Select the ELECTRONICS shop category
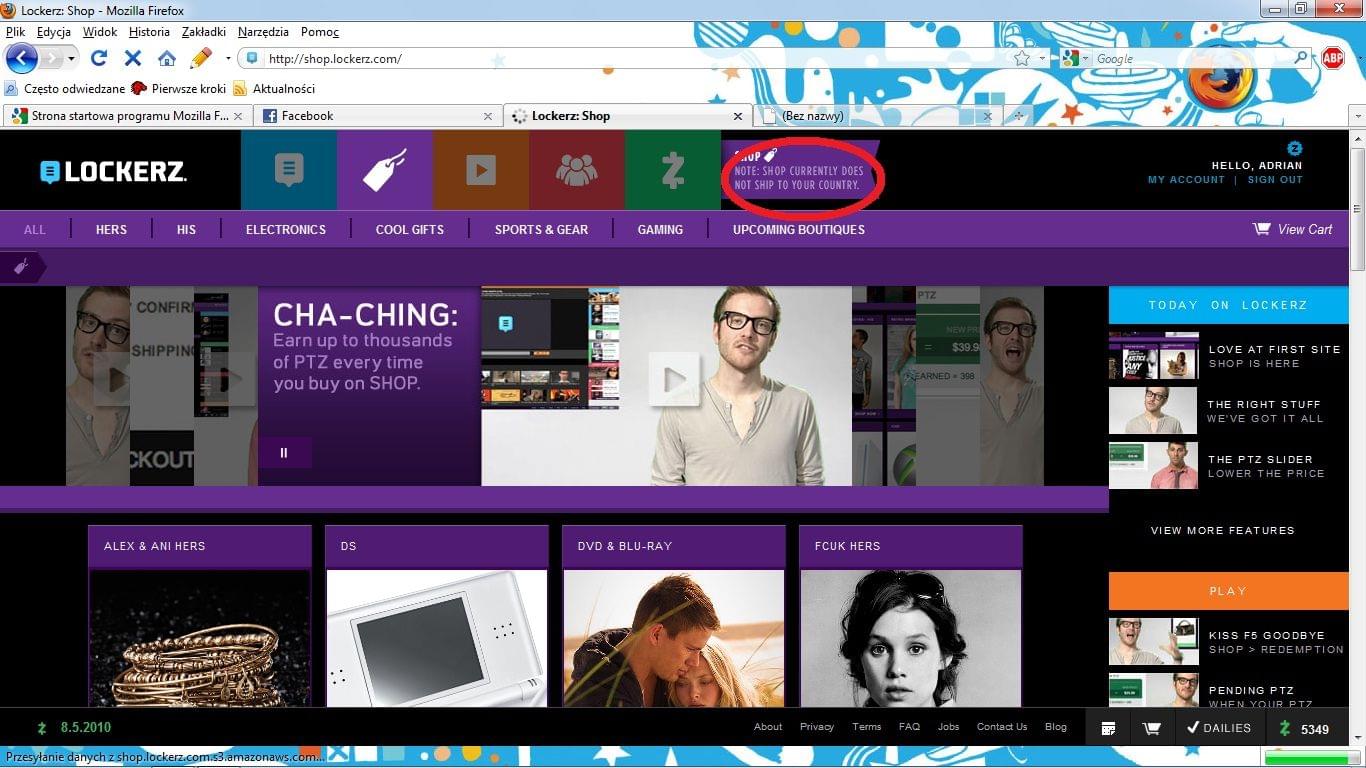The width and height of the screenshot is (1366, 768). tap(286, 230)
